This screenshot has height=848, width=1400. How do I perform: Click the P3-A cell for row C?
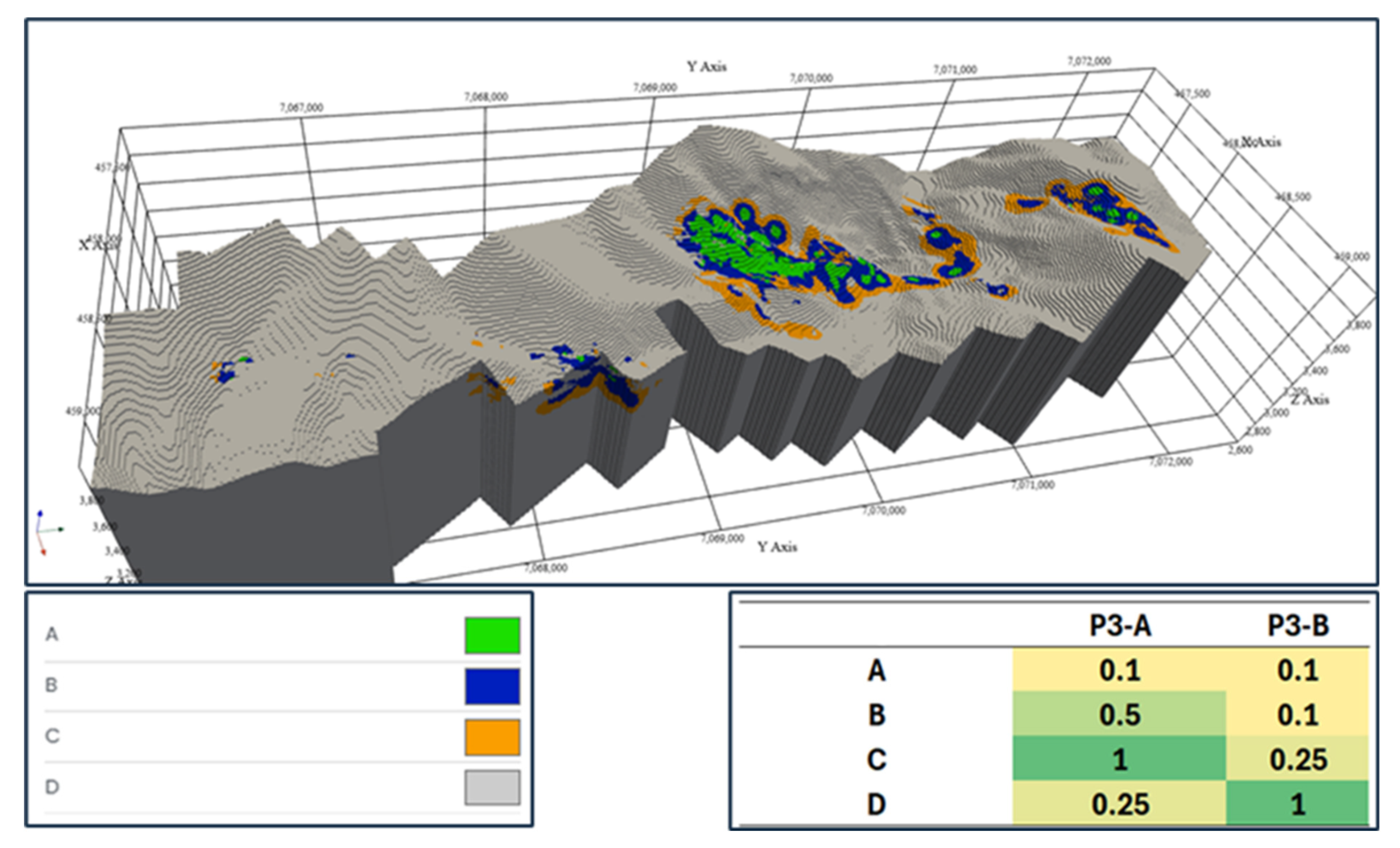point(1119,759)
